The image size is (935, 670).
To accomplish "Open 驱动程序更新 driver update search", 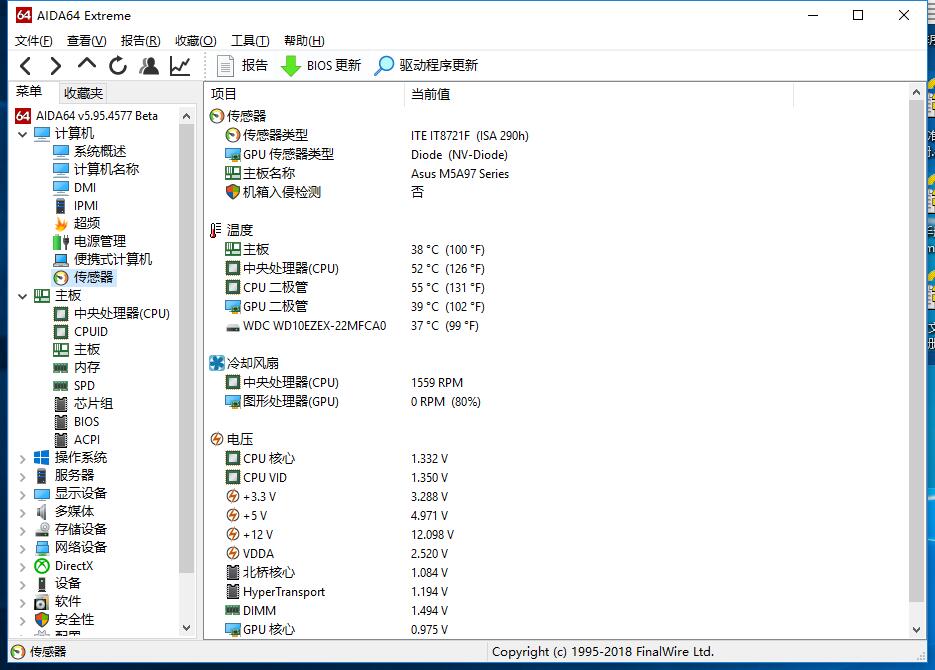I will pos(426,66).
